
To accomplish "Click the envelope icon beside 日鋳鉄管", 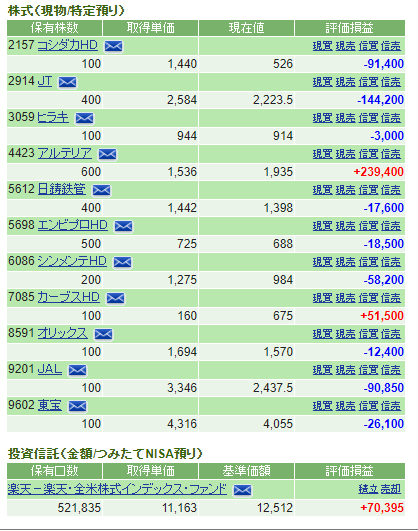I will 102,190.
